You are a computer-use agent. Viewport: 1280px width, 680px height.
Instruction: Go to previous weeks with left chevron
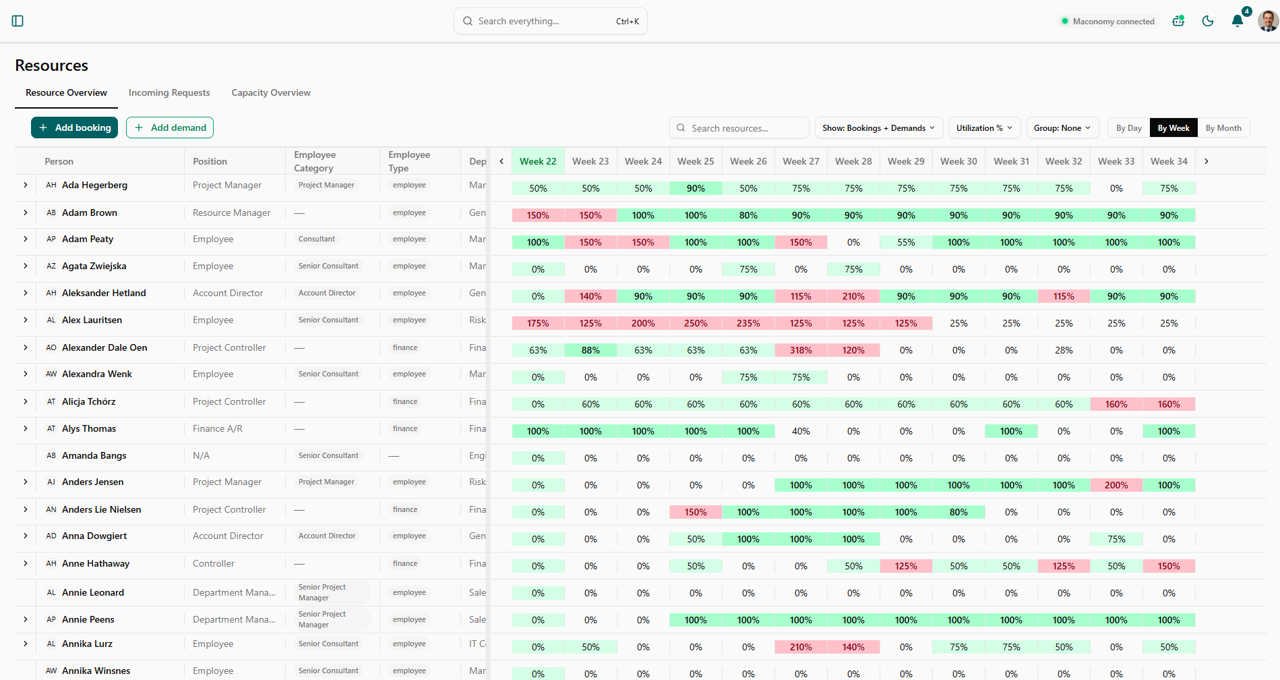click(x=502, y=161)
